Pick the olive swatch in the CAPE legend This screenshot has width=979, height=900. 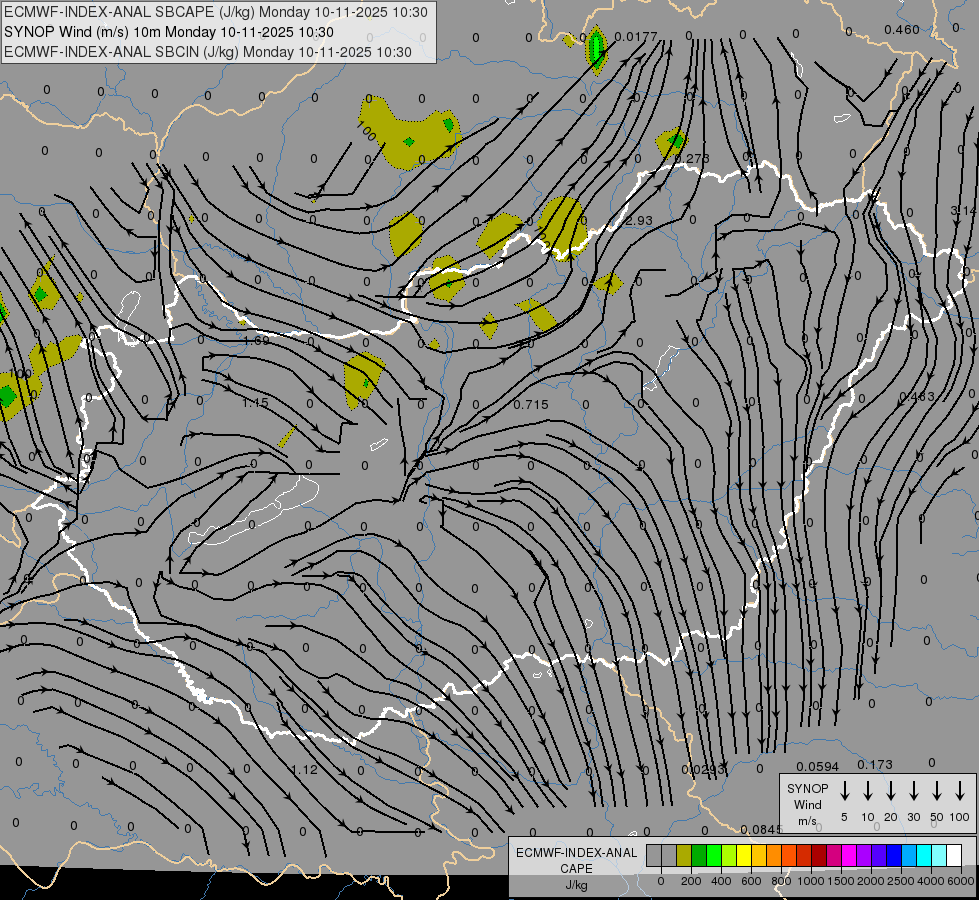684,855
